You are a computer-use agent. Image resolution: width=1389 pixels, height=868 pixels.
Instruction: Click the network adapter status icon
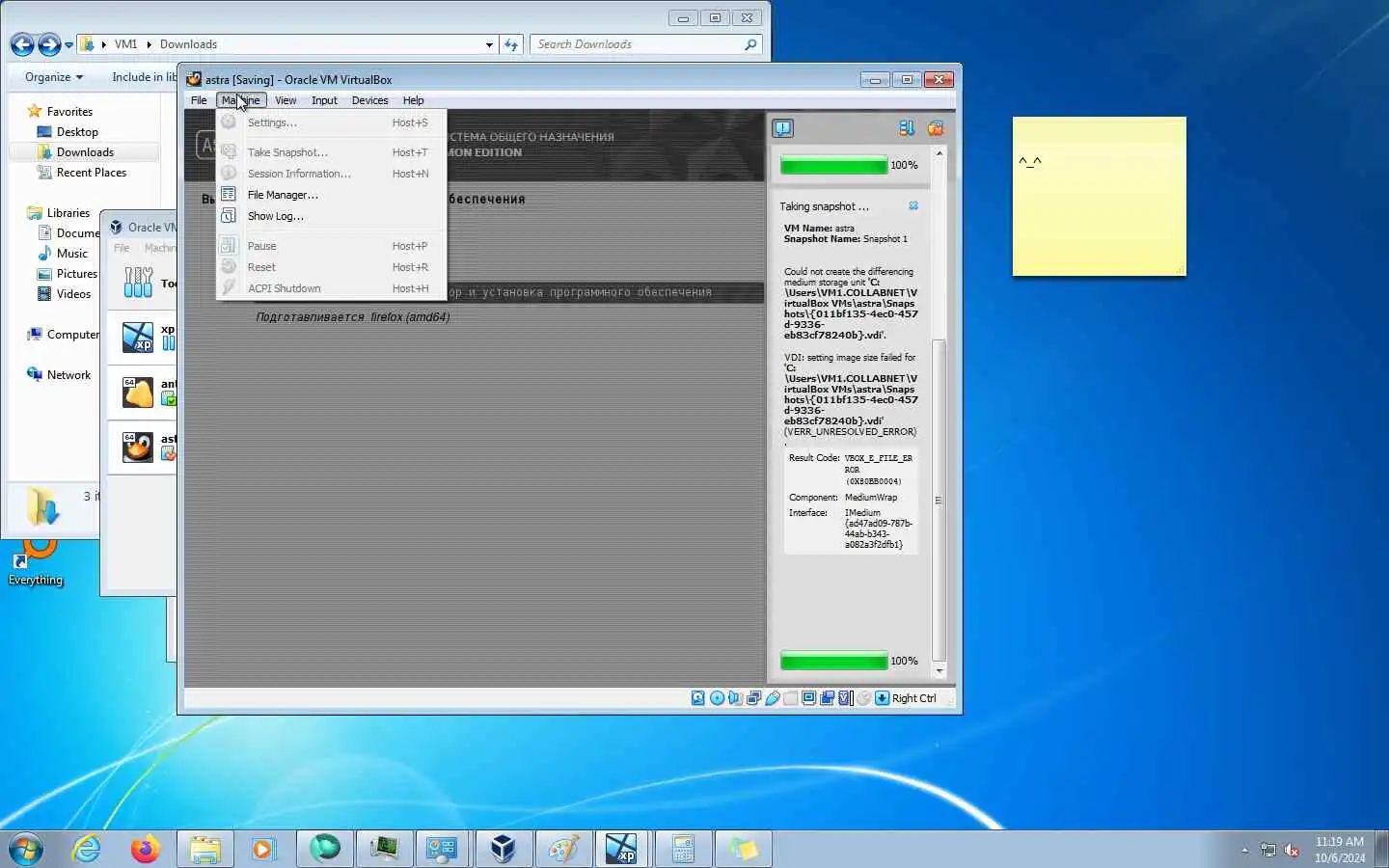[753, 698]
